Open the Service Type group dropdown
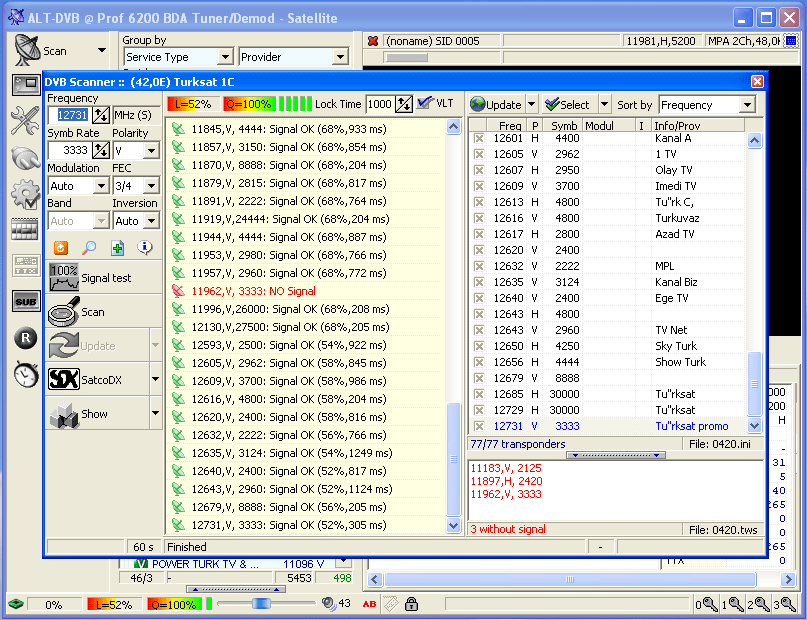Viewport: 807px width, 620px height. [225, 57]
